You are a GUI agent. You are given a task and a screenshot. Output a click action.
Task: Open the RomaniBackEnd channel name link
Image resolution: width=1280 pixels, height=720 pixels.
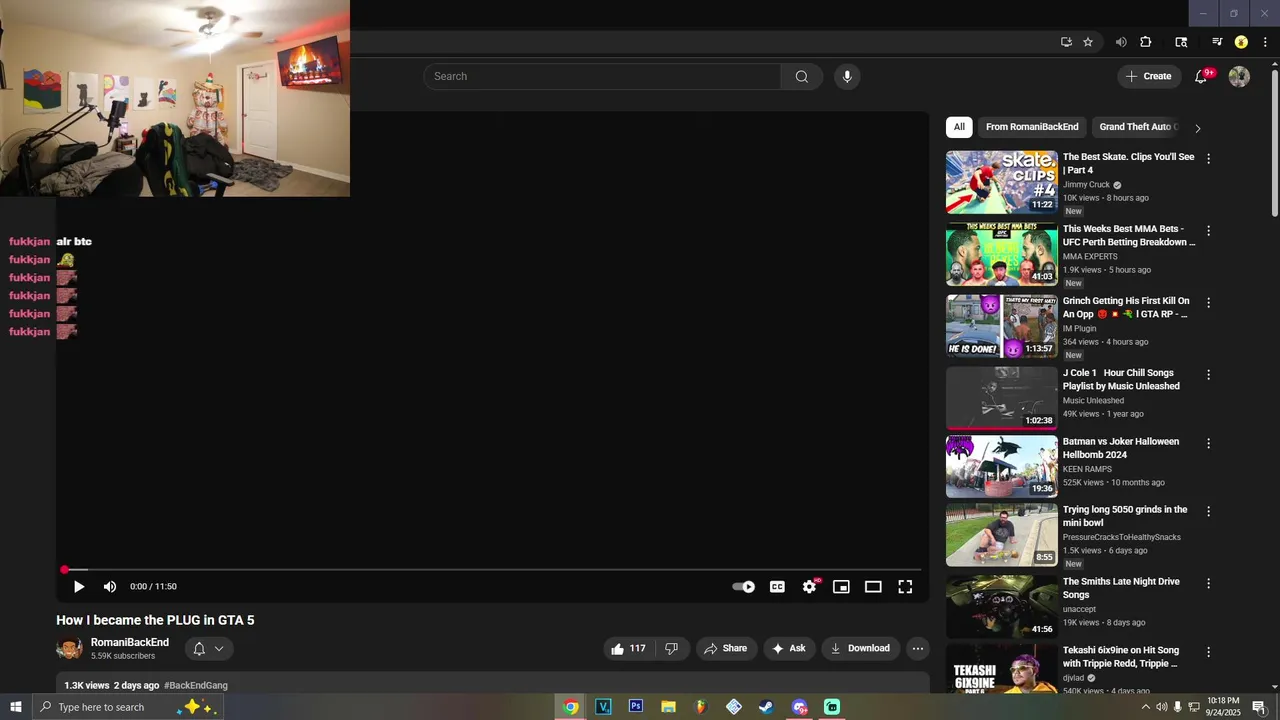point(130,643)
